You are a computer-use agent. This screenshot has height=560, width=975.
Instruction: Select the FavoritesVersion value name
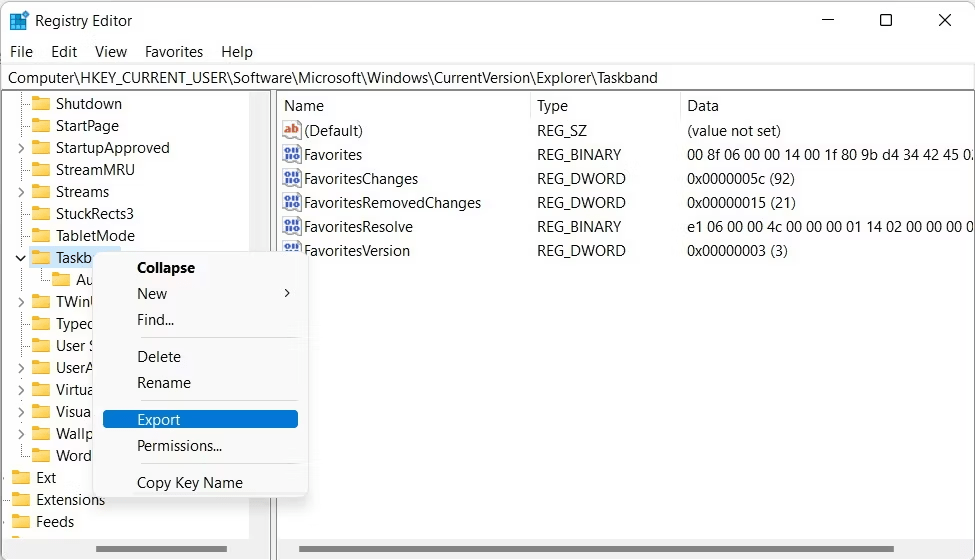pos(357,251)
